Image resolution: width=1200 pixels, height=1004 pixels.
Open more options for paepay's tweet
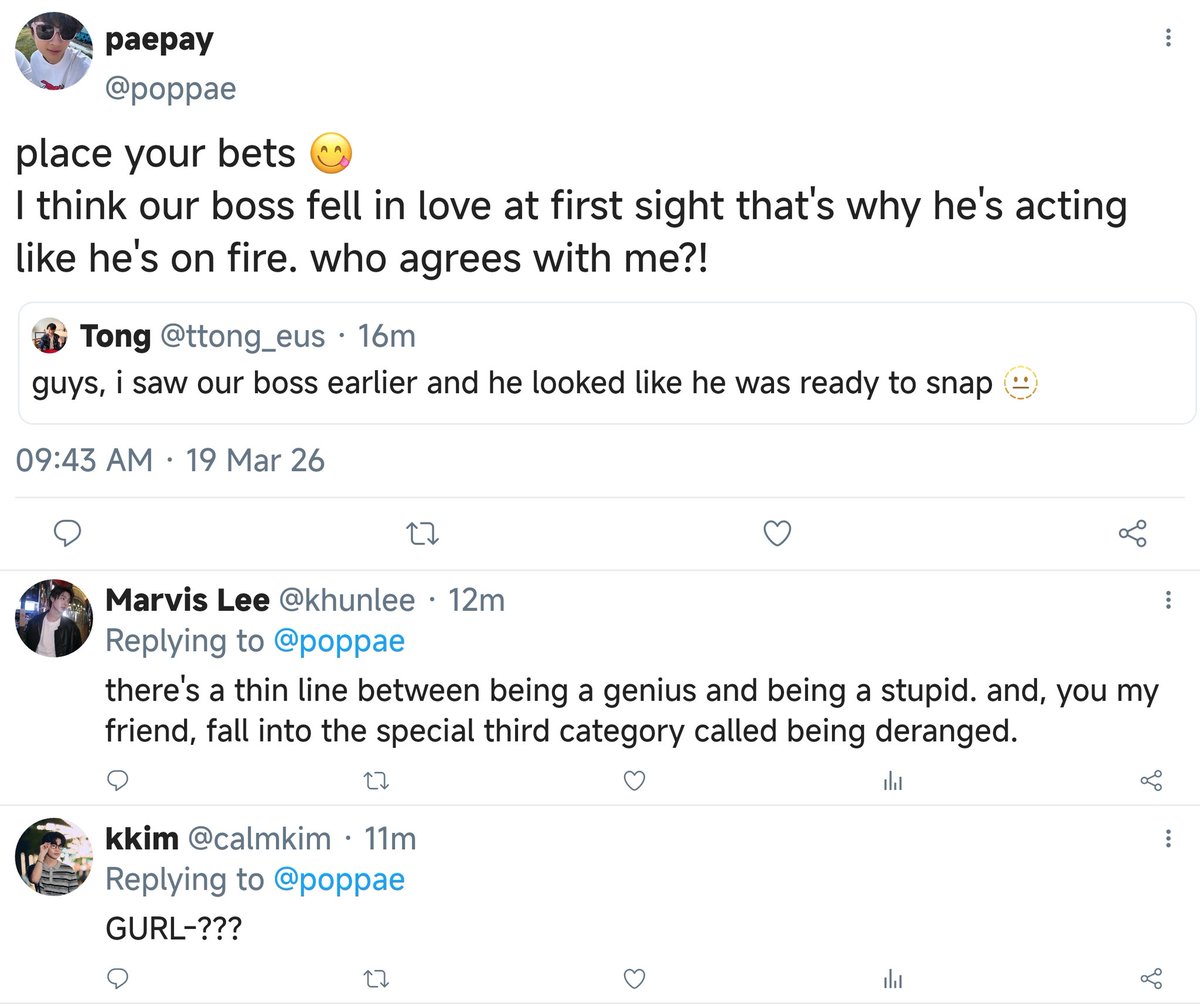pyautogui.click(x=1168, y=38)
